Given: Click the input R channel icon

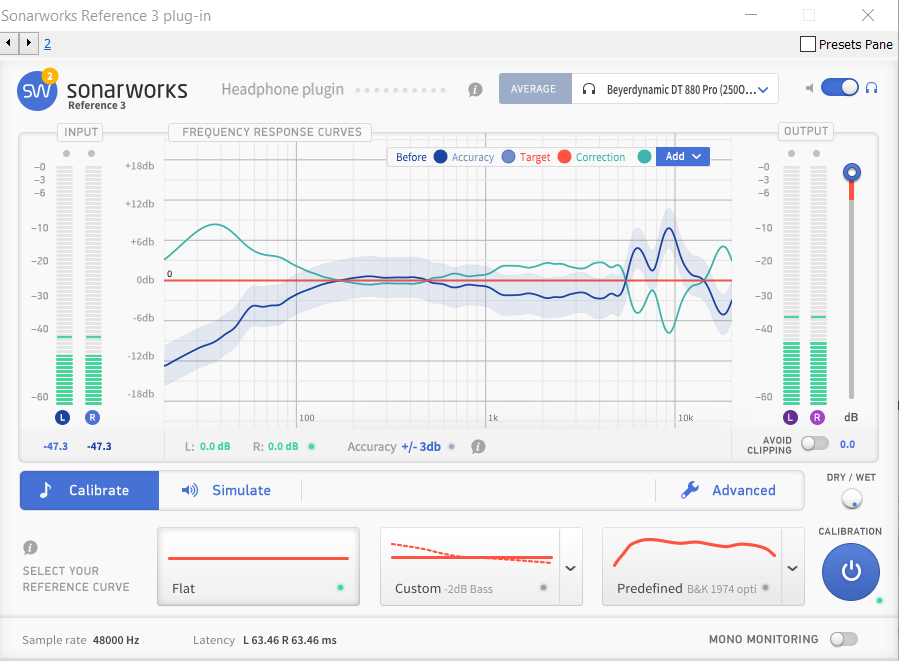Looking at the screenshot, I should pos(92,417).
